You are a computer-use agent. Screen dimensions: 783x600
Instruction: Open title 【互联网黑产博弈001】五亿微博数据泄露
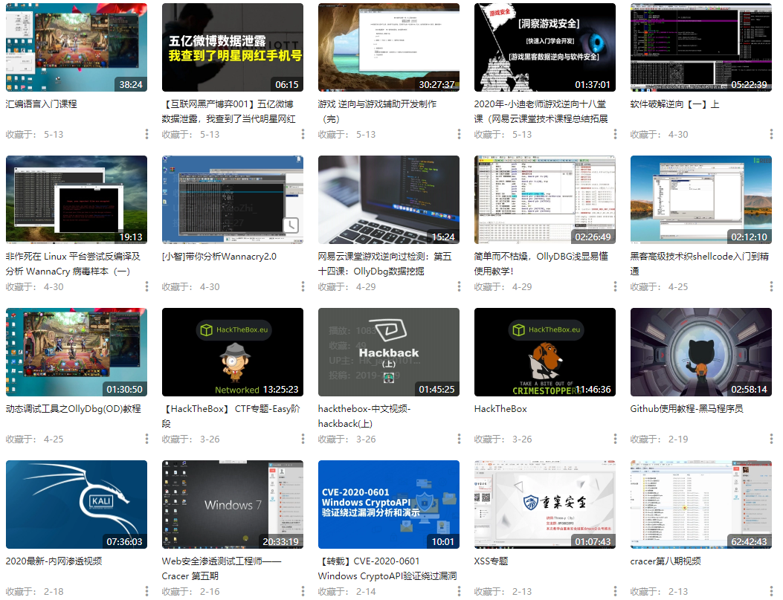point(229,111)
